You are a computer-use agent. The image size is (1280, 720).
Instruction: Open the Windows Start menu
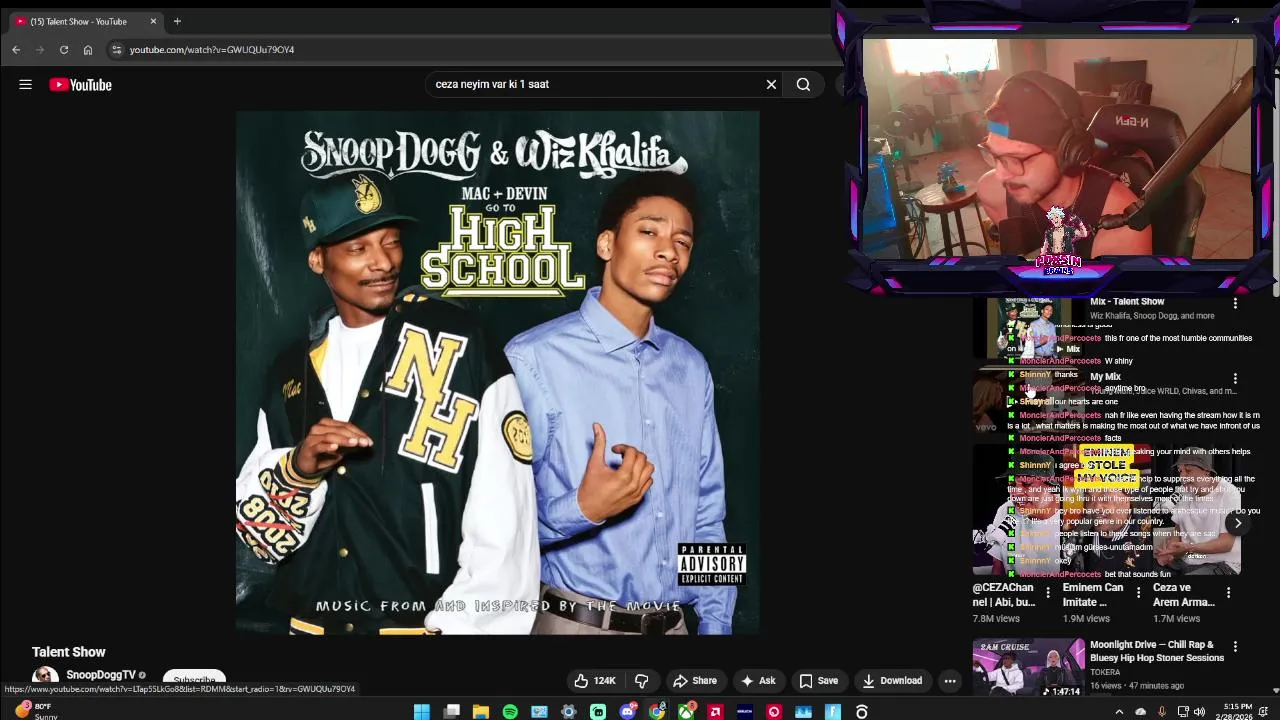(422, 712)
